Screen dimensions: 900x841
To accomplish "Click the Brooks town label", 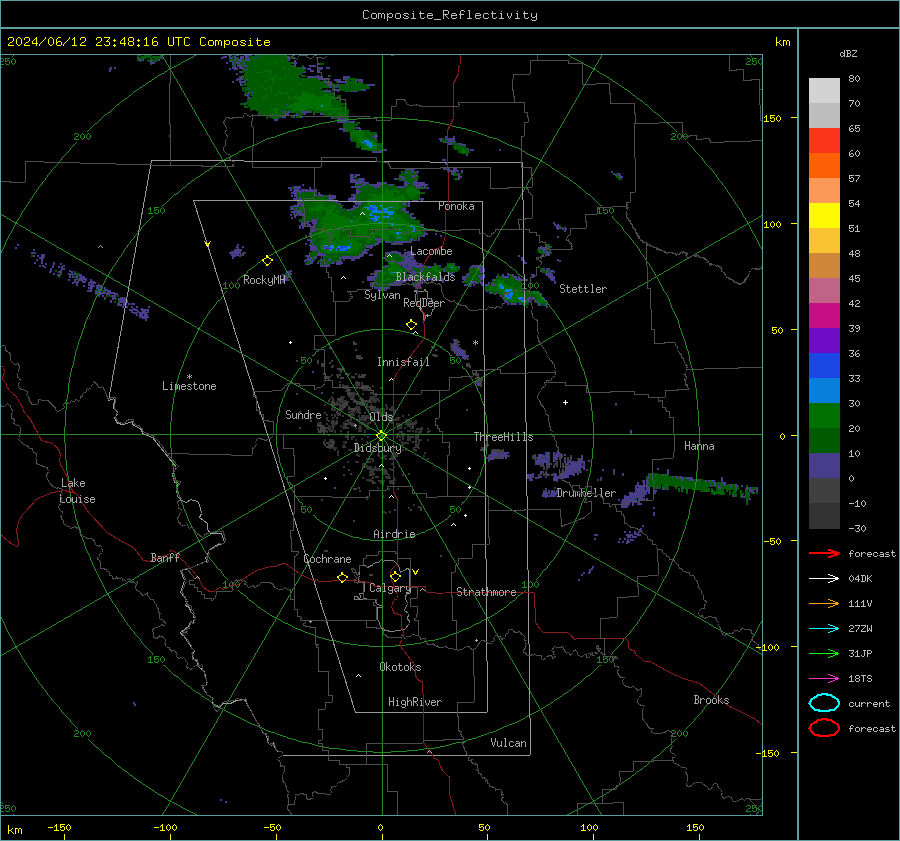I will [x=711, y=700].
